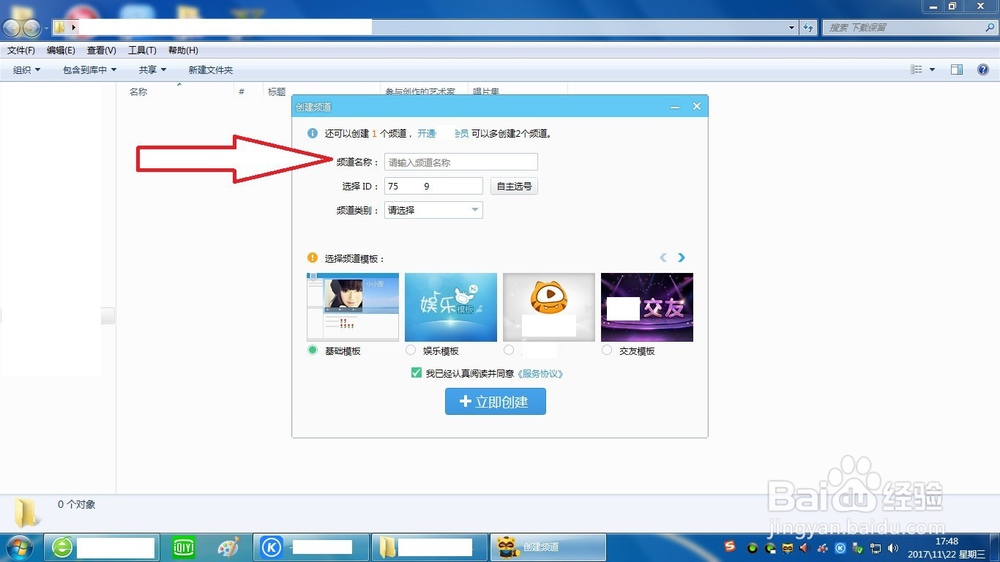Viewport: 1000px width, 562px height.
Task: Click the info icon beside 还可以创建
Action: 312,133
